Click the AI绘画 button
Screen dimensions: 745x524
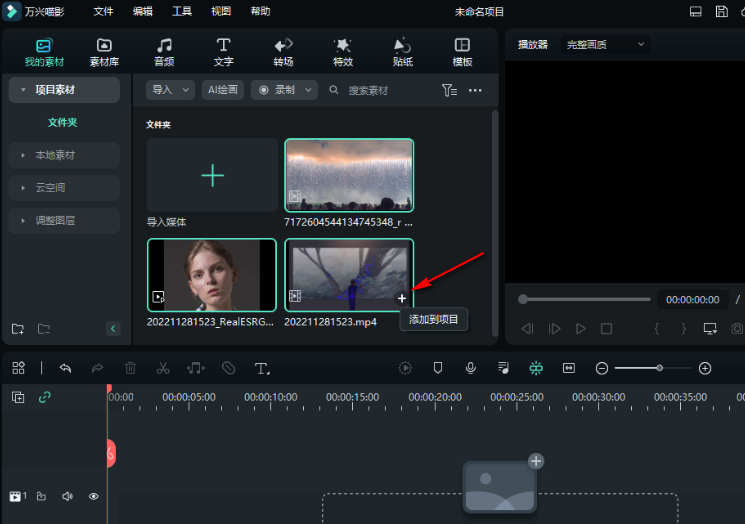pyautogui.click(x=223, y=90)
